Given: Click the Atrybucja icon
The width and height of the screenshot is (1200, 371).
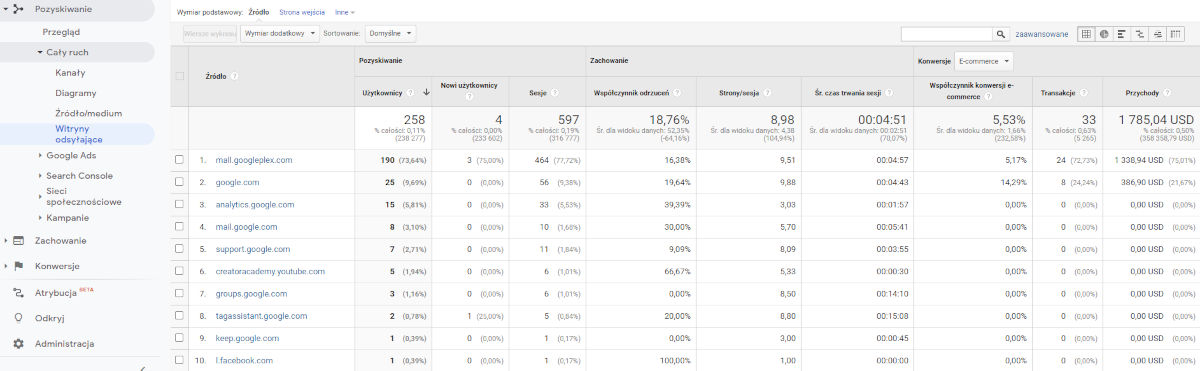Looking at the screenshot, I should pos(18,293).
